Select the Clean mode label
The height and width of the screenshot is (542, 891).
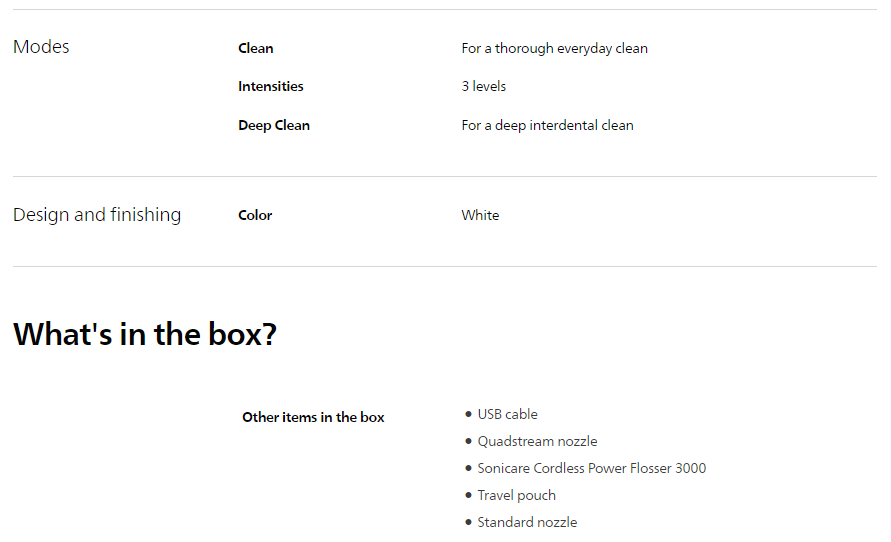255,48
